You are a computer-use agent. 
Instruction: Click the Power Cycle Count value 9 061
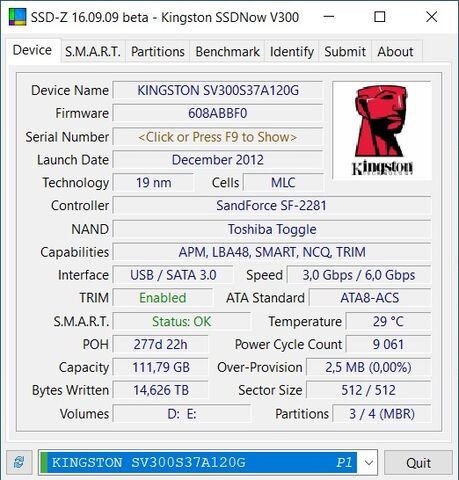point(388,344)
